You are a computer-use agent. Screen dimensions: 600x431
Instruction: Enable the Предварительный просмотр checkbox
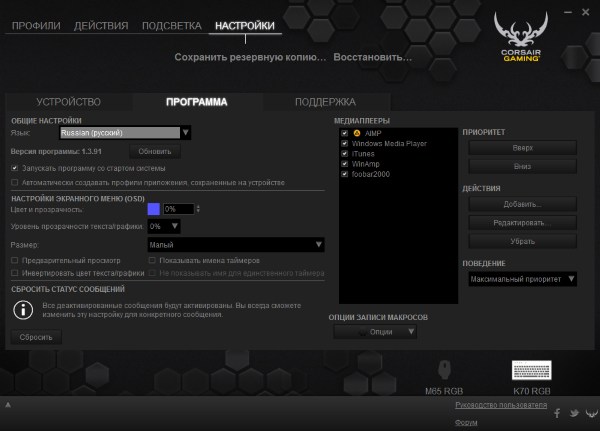pos(13,258)
